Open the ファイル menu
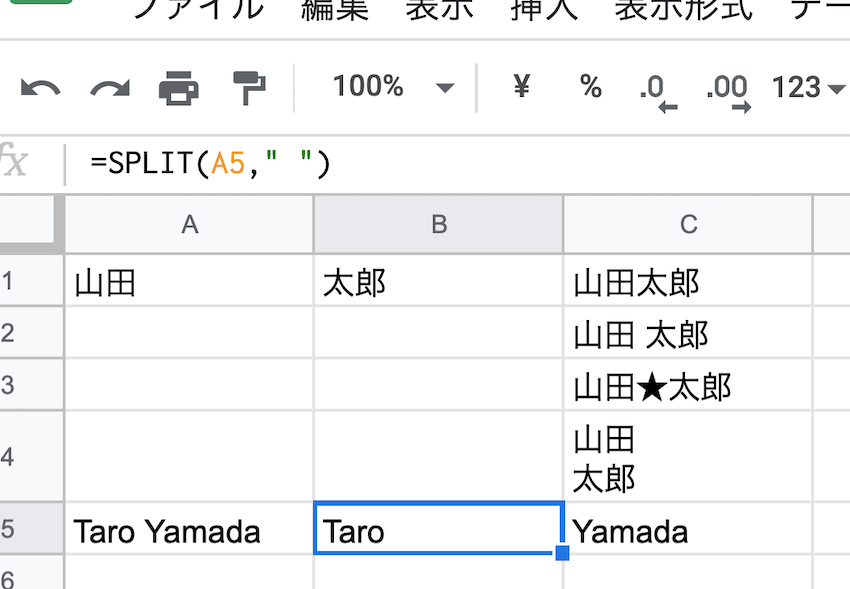Viewport: 850px width, 589px height. tap(198, 9)
